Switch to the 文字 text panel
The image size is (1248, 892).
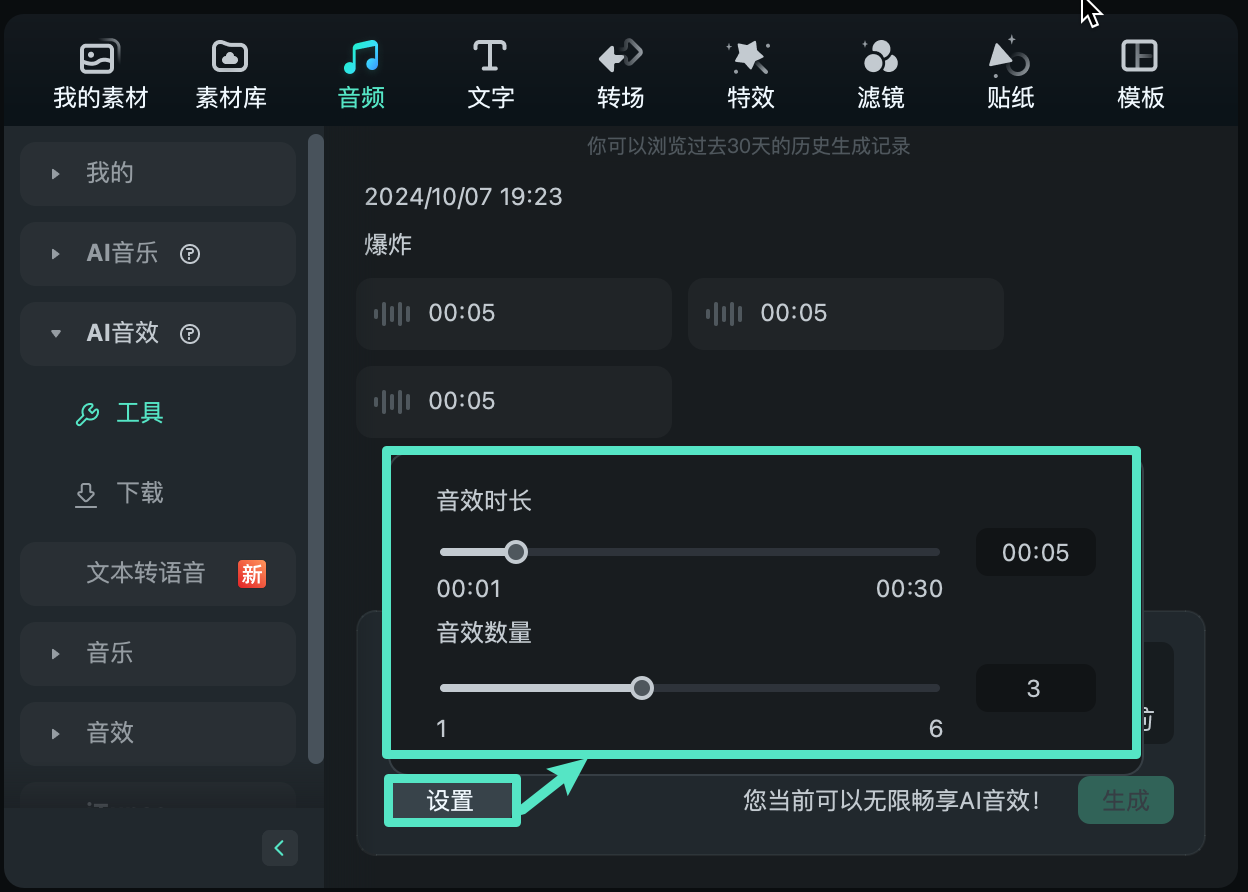pyautogui.click(x=490, y=72)
